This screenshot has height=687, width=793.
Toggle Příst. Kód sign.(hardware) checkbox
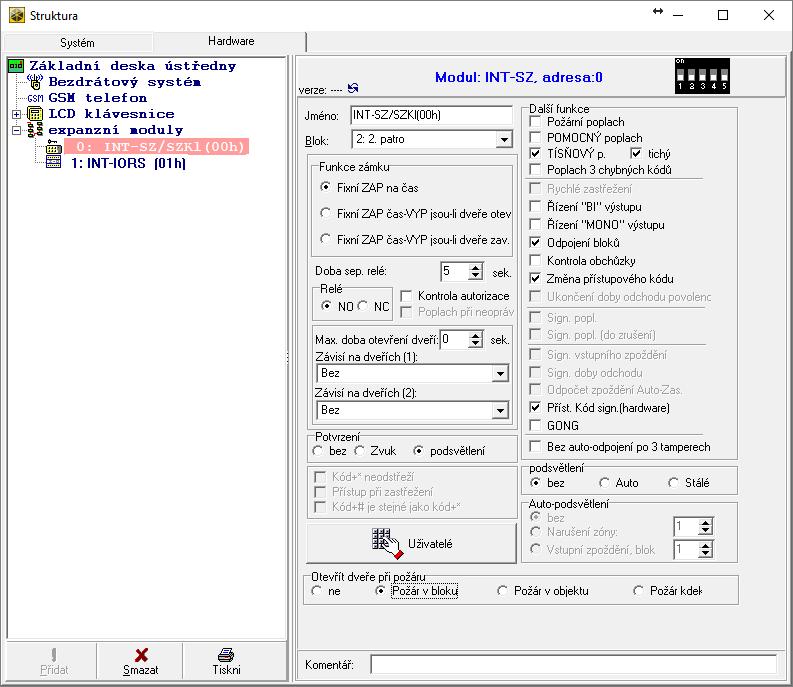pos(535,407)
